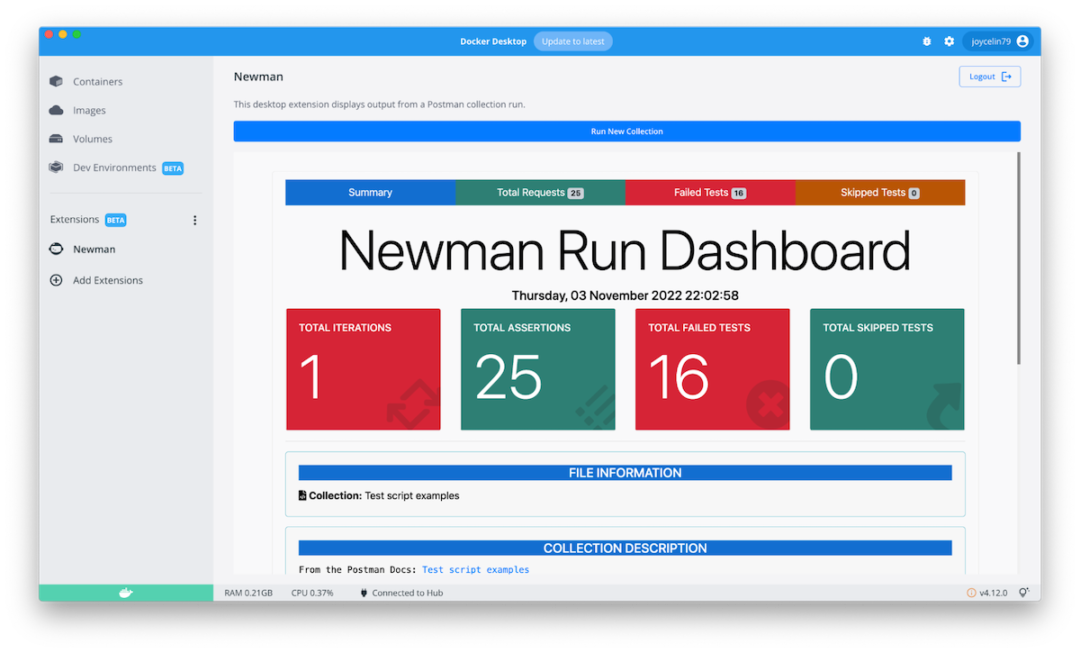Click the Docker whale icon in the footer

click(124, 592)
